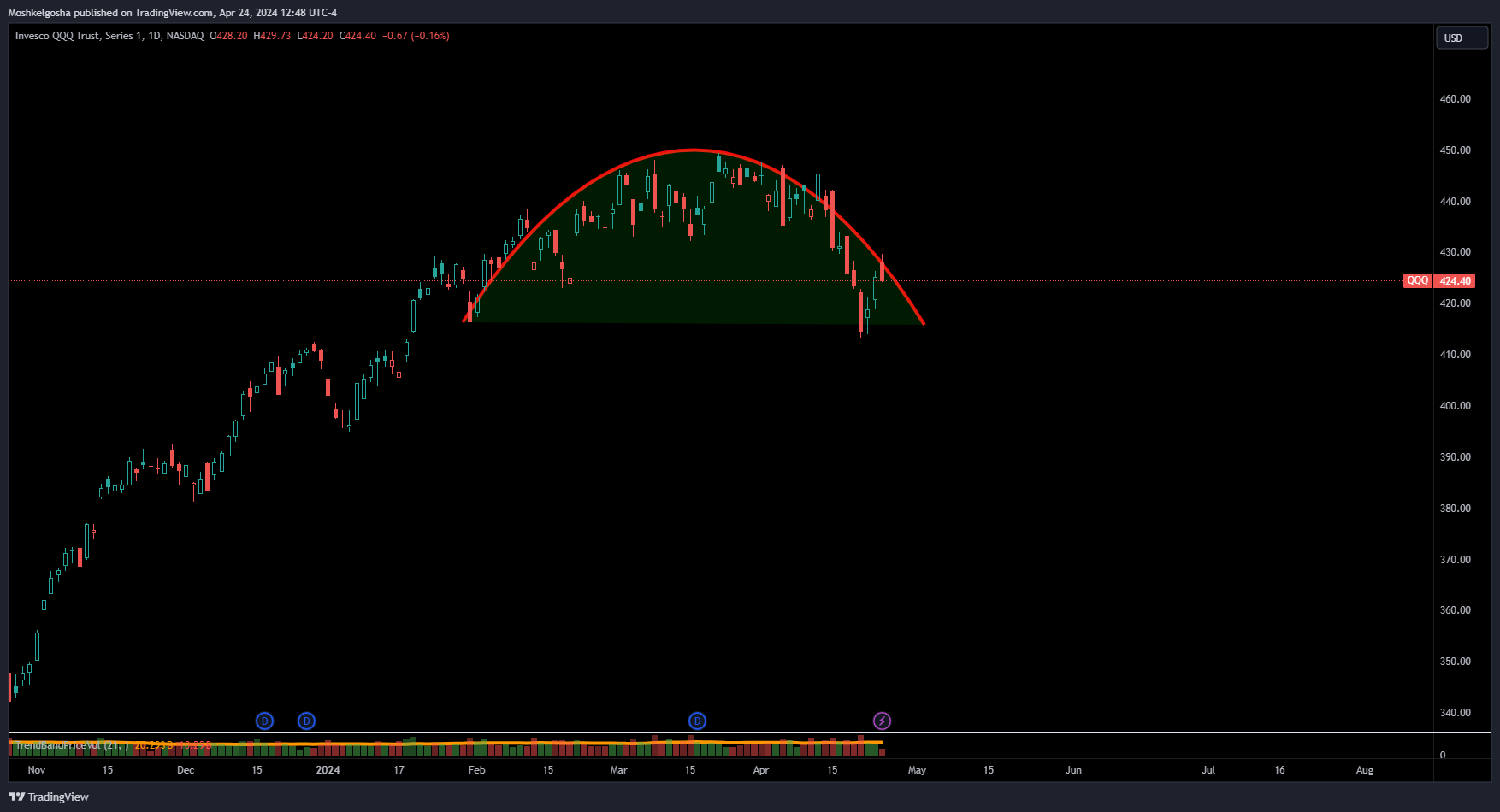1500x812 pixels.
Task: Click the Aug label on time axis
Action: (x=1365, y=770)
